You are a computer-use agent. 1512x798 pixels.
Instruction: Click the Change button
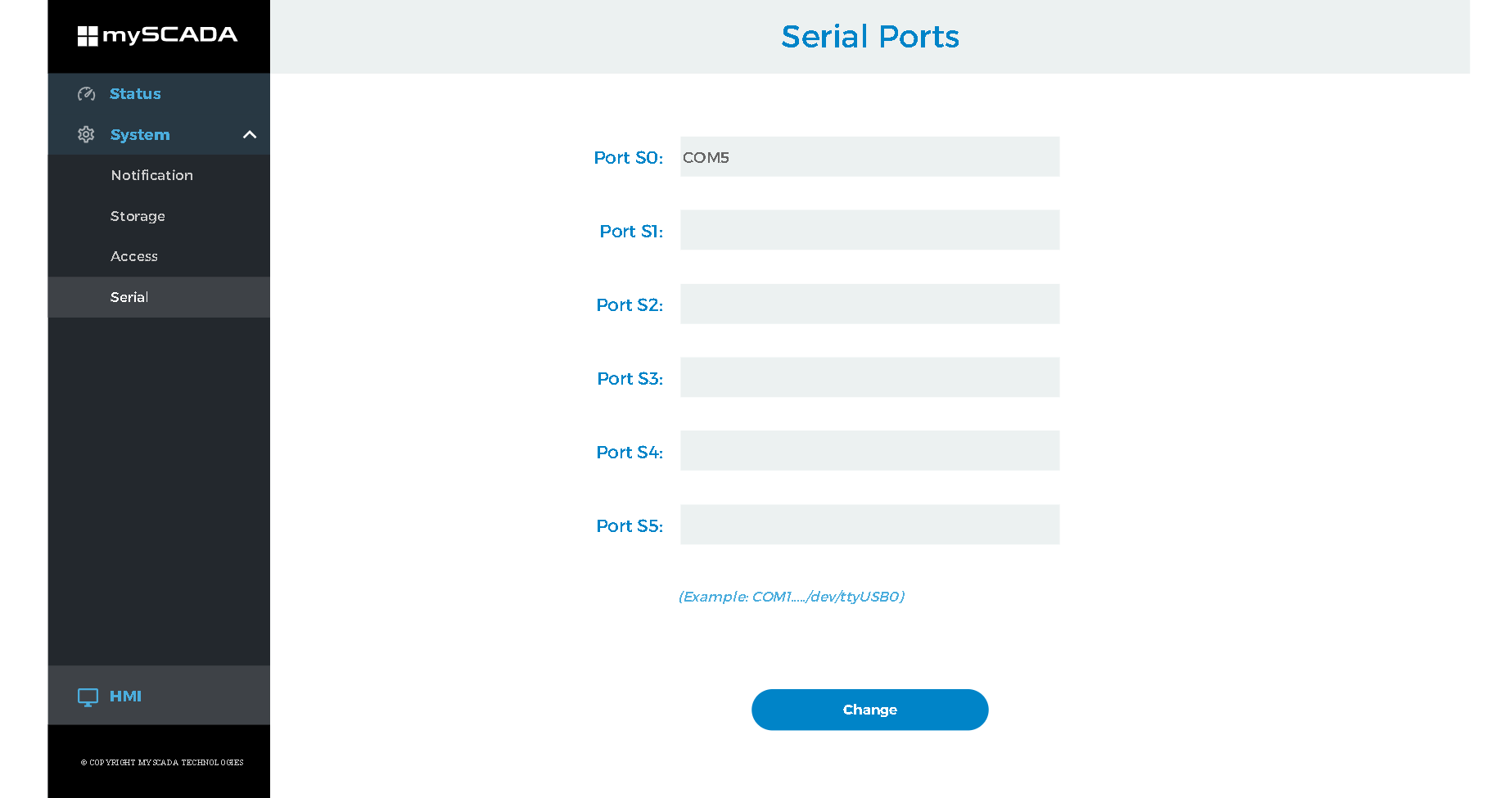click(869, 710)
